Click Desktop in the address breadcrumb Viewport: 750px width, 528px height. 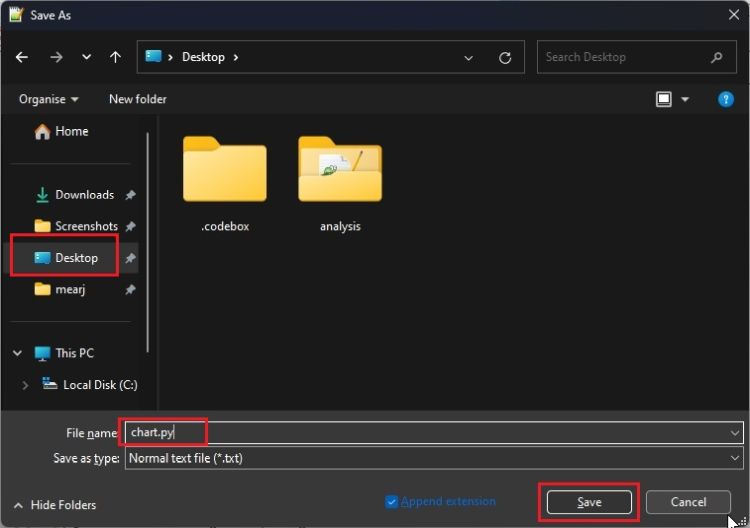203,57
